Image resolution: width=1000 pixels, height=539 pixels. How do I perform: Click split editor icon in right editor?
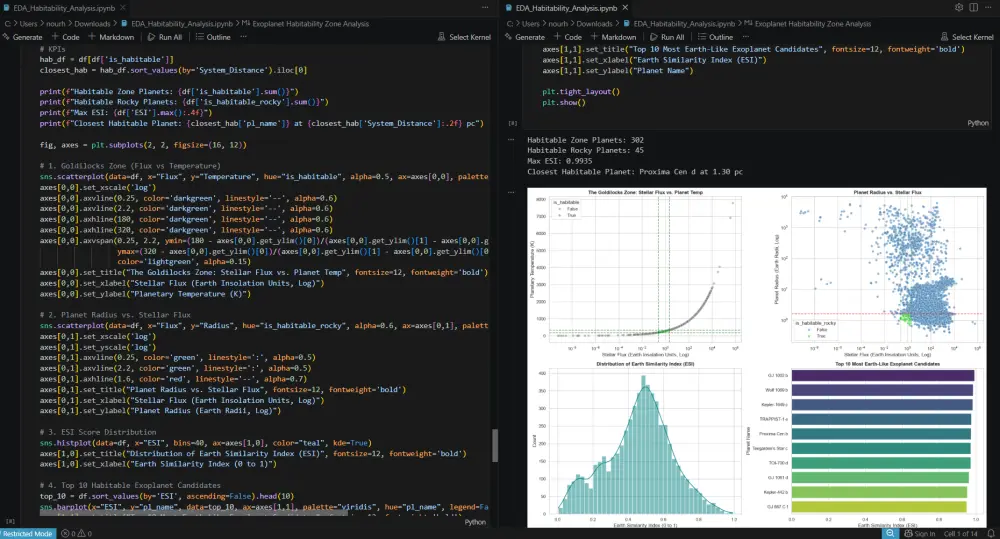coord(973,8)
